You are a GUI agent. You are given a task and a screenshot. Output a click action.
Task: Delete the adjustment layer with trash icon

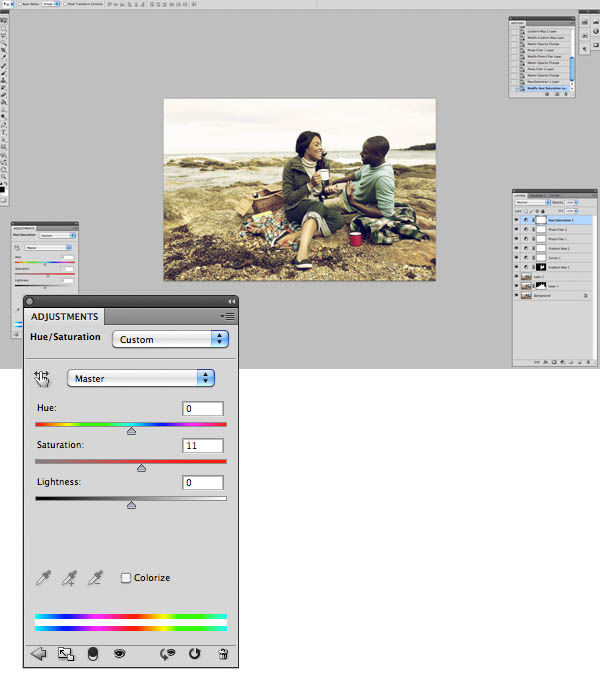pos(222,653)
